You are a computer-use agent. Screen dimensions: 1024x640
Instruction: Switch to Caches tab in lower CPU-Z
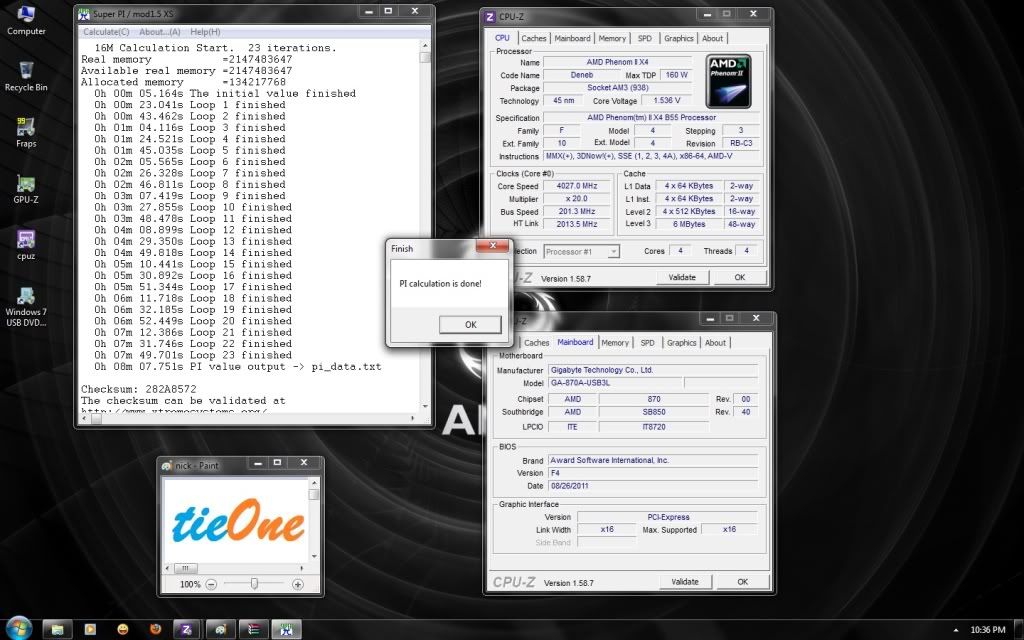tap(536, 343)
